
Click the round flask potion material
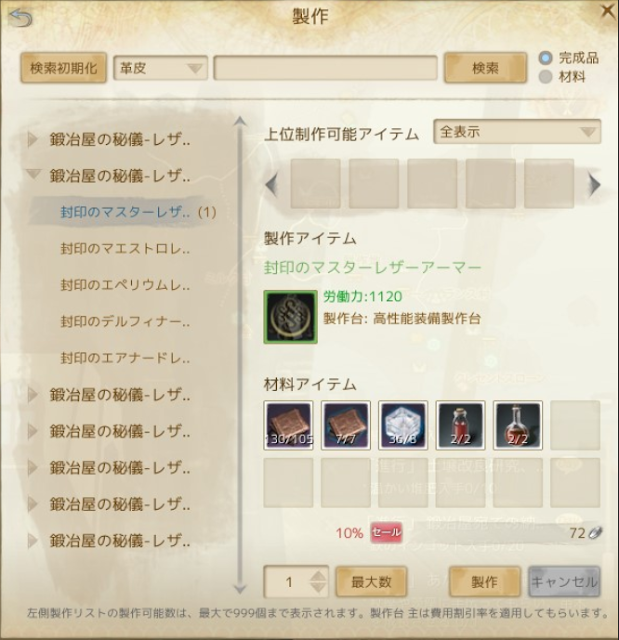[x=518, y=425]
